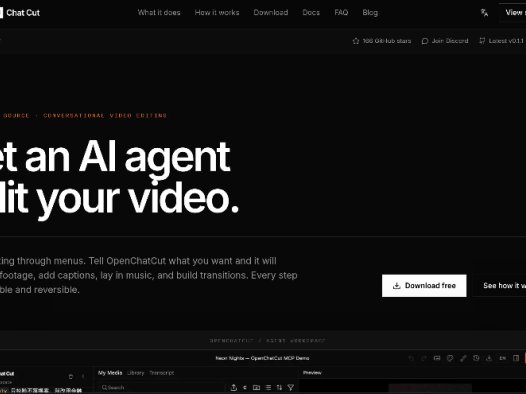Open the What it does nav item
This screenshot has height=394, width=526.
159,13
